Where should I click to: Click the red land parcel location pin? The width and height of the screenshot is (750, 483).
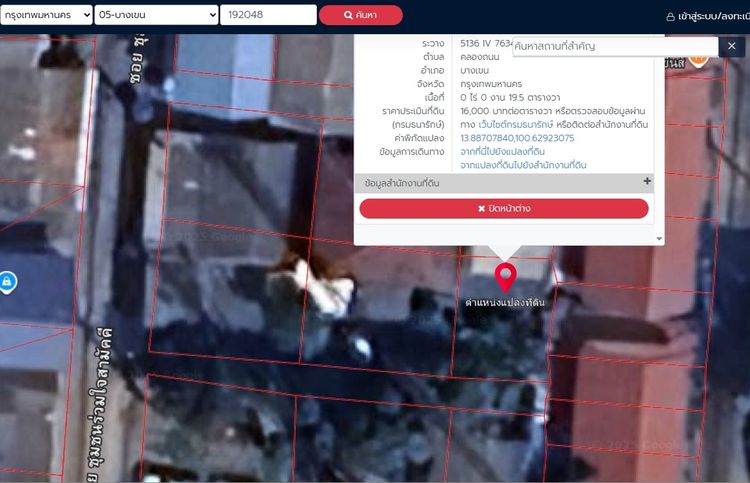tap(505, 275)
